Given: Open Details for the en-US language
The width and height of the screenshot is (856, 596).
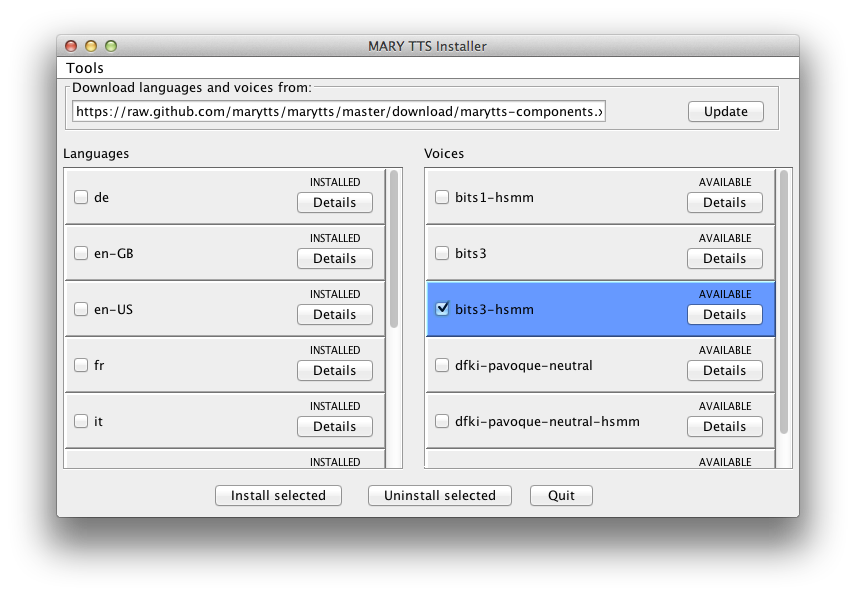Looking at the screenshot, I should pyautogui.click(x=335, y=314).
